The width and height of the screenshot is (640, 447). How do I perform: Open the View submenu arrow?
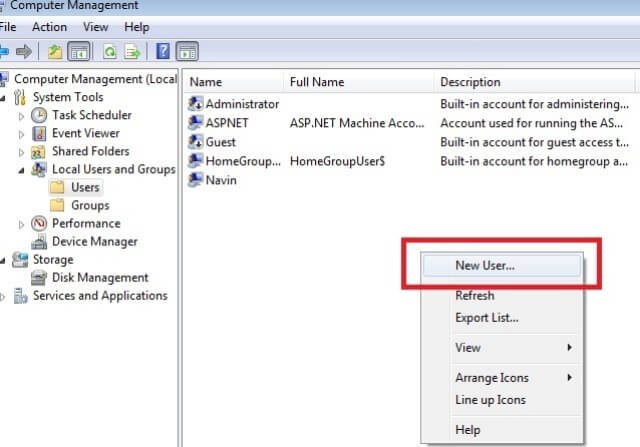[569, 347]
